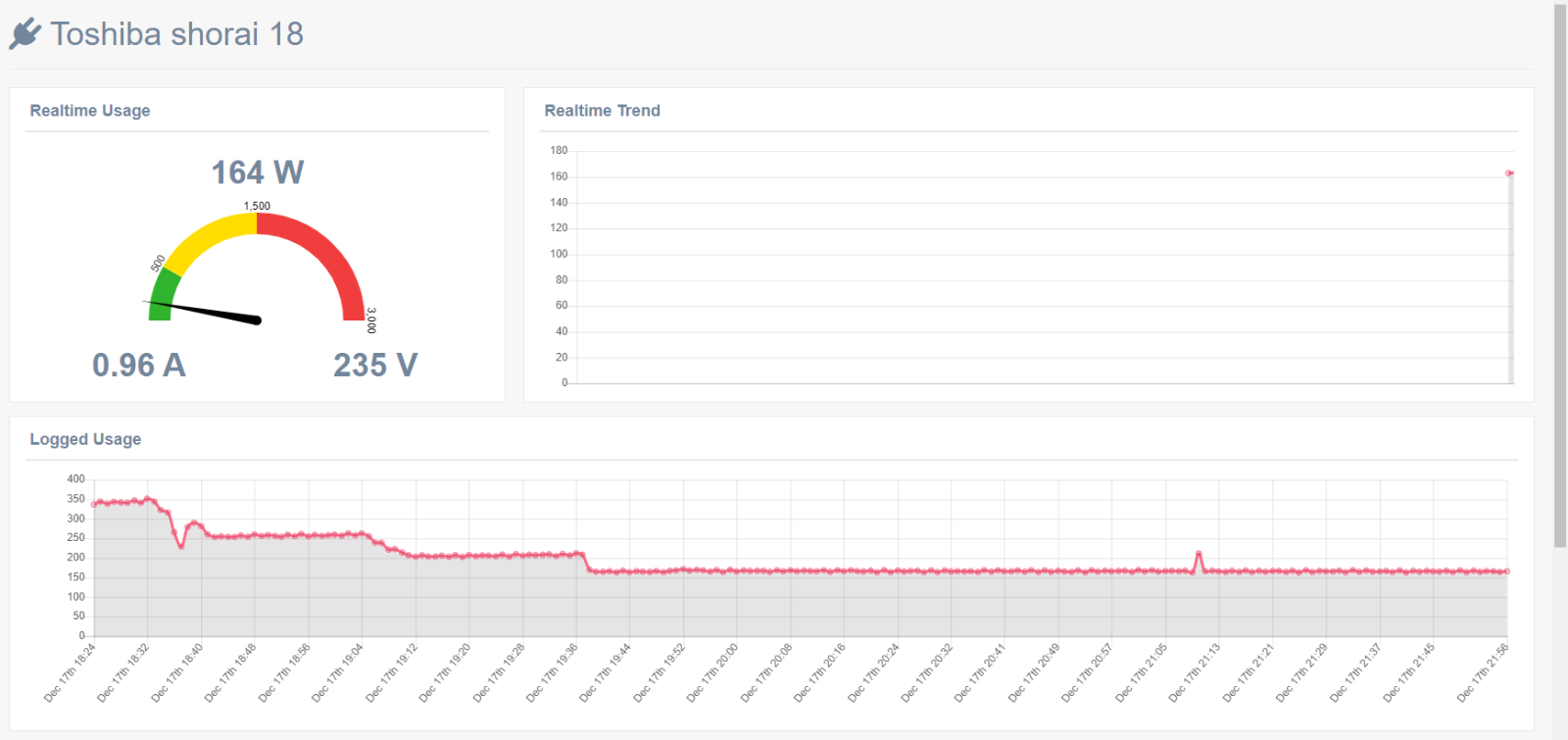1568x740 pixels.
Task: Click the last Logged Usage data point
Action: pos(1507,571)
